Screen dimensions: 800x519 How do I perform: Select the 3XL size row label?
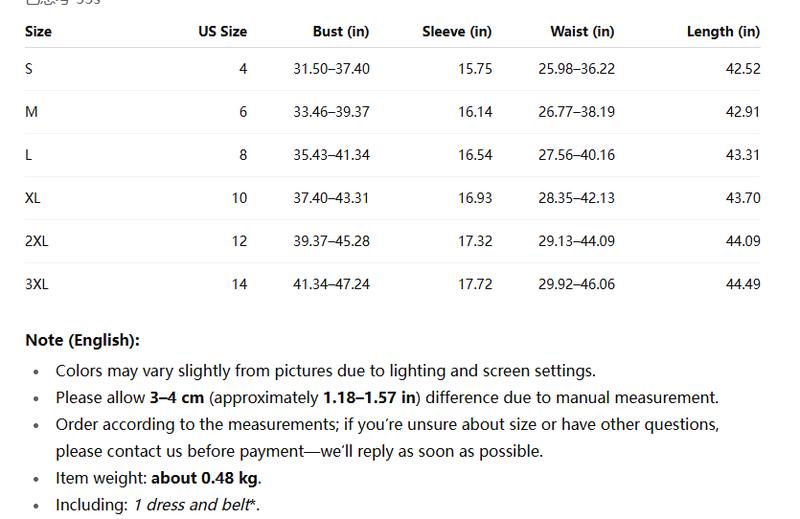[37, 284]
